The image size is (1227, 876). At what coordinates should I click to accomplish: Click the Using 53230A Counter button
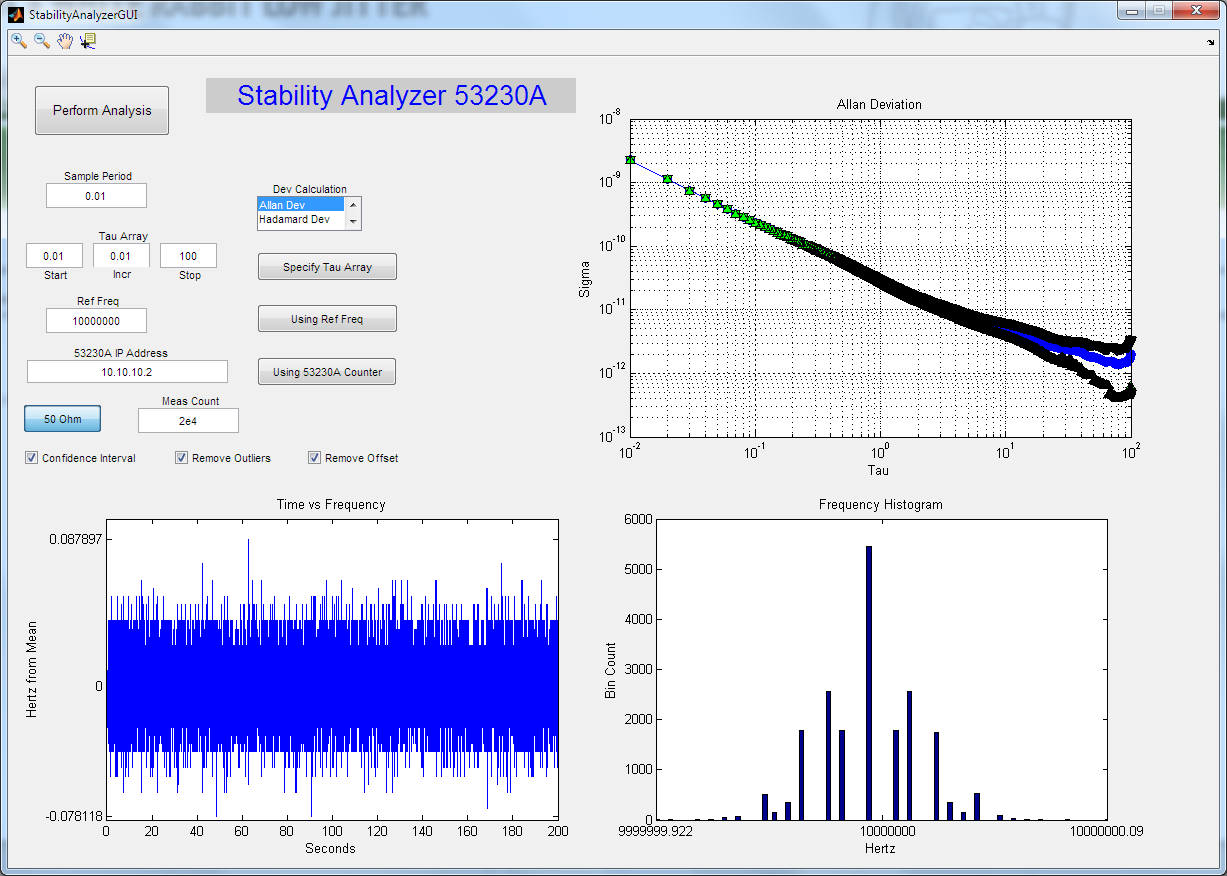(x=327, y=372)
